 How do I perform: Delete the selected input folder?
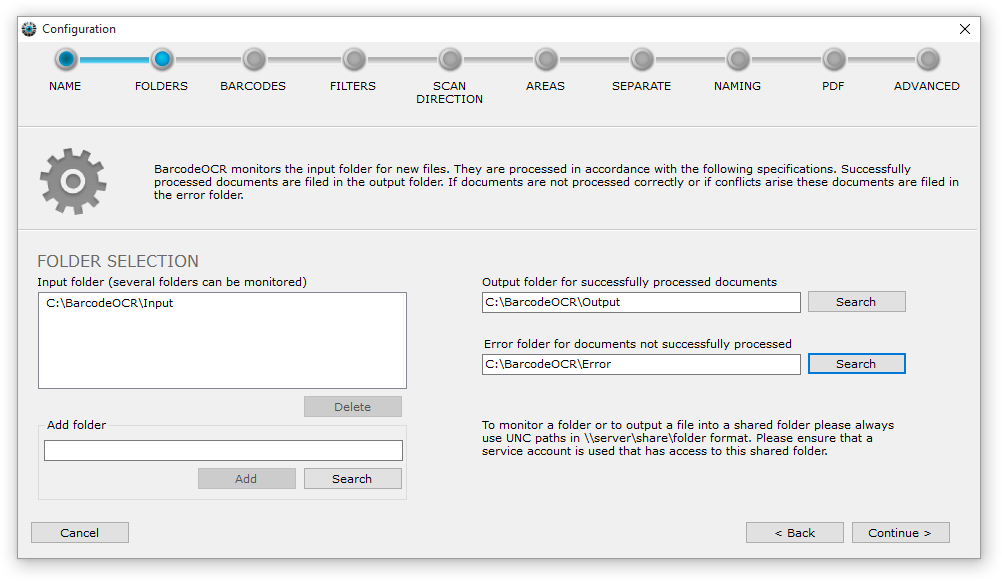pyautogui.click(x=353, y=407)
